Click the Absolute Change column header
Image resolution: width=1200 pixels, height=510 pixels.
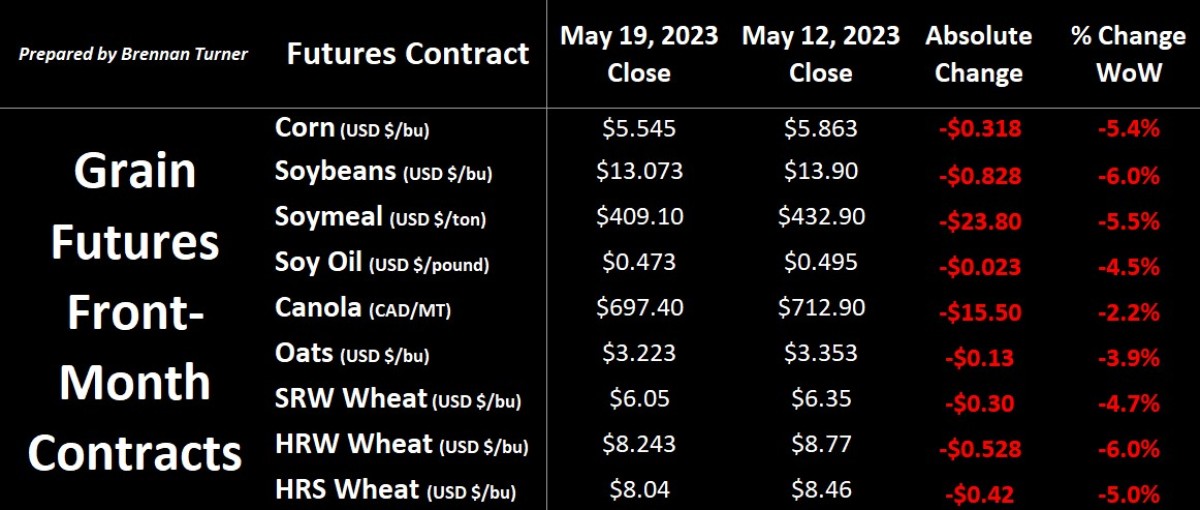click(978, 54)
